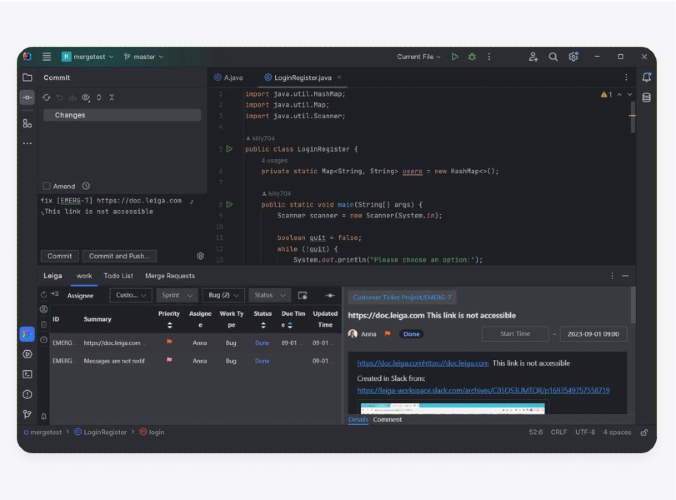Run main method from gutter arrow
Screen dimensions: 676x500
[x=230, y=204]
